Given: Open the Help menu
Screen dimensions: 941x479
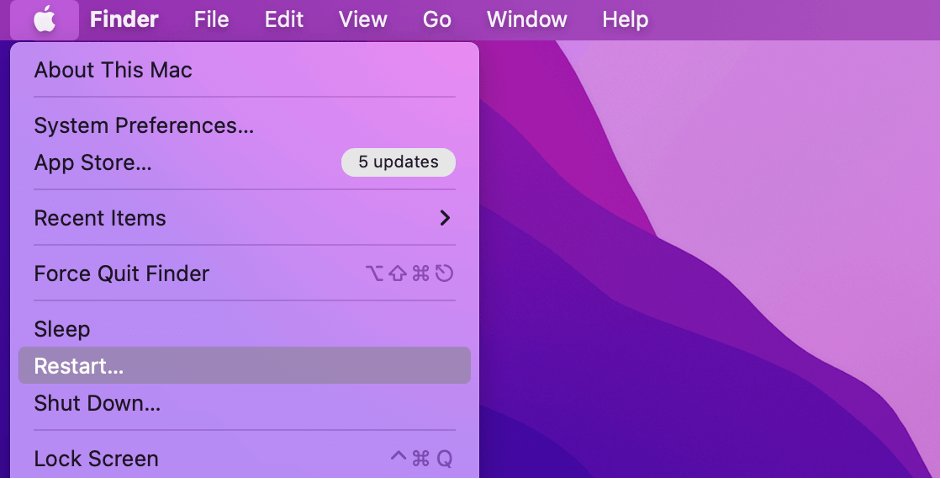Looking at the screenshot, I should coord(625,19).
